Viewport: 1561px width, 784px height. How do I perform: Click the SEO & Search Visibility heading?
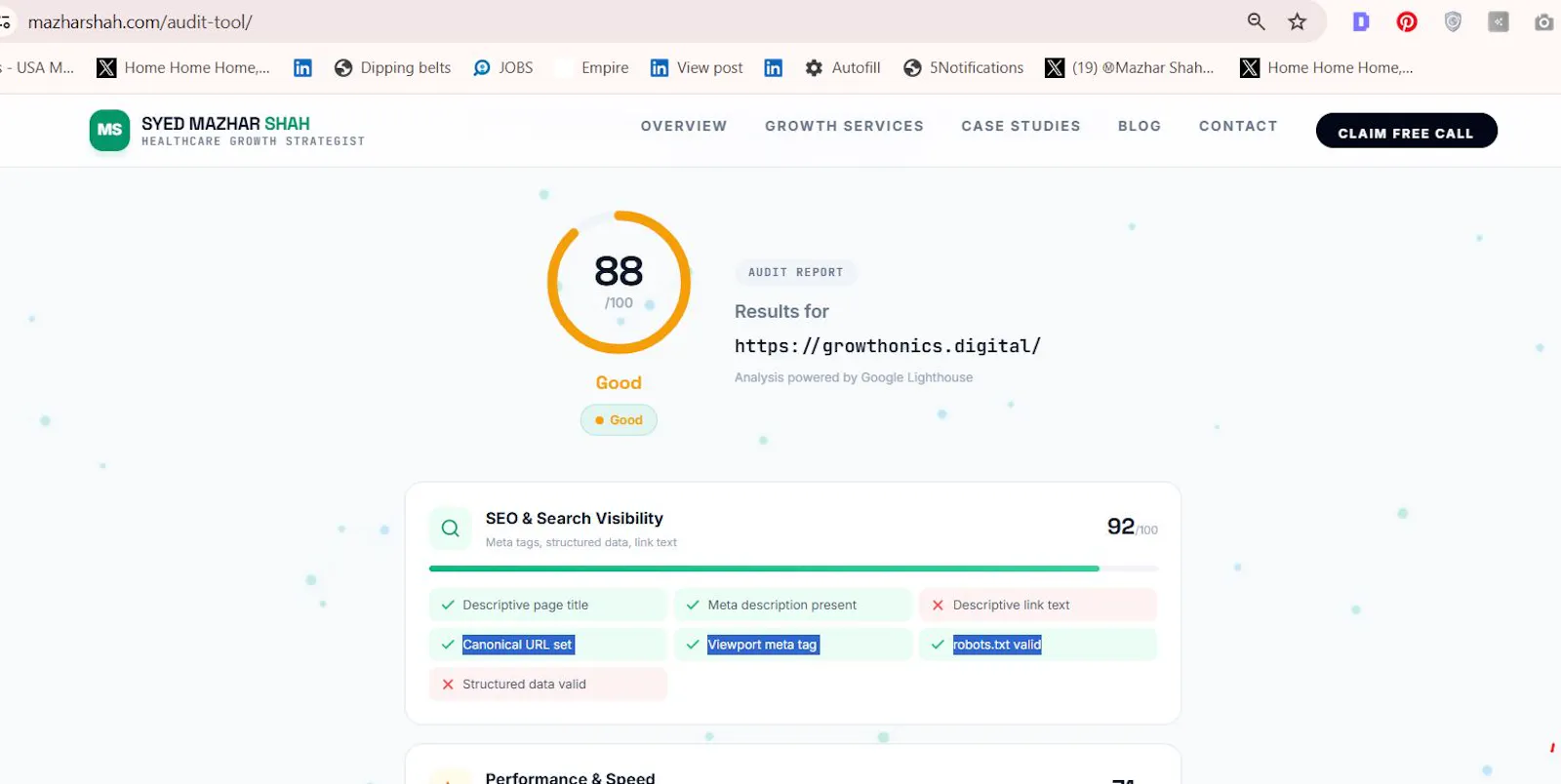point(575,519)
